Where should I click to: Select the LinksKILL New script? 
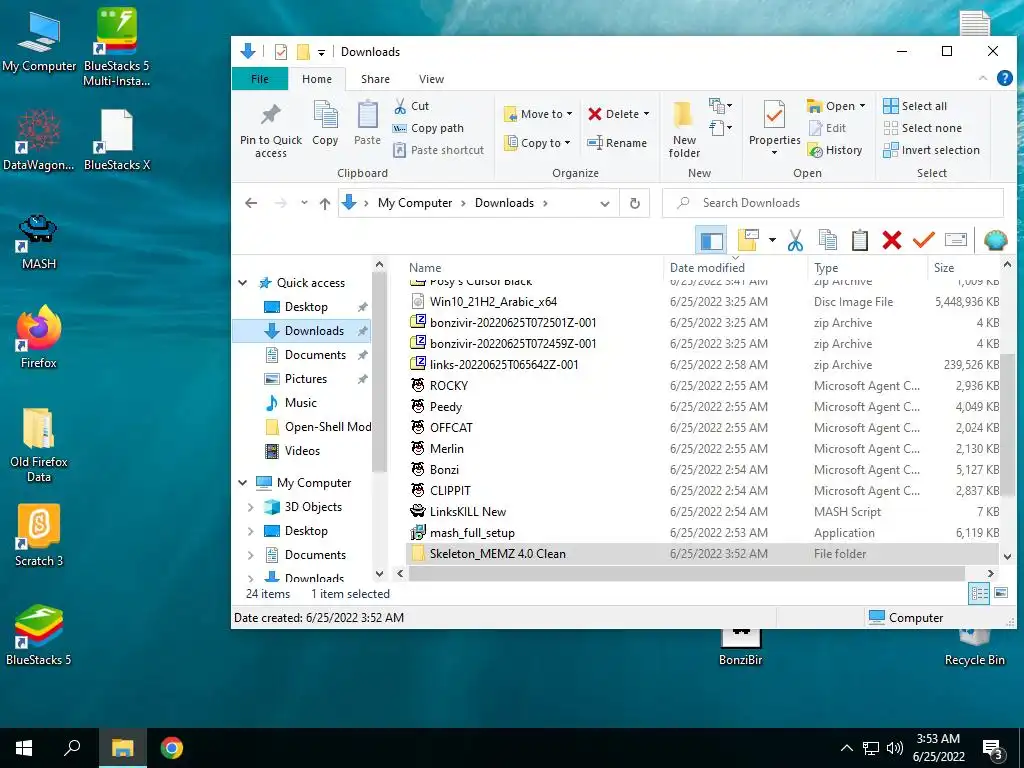468,511
